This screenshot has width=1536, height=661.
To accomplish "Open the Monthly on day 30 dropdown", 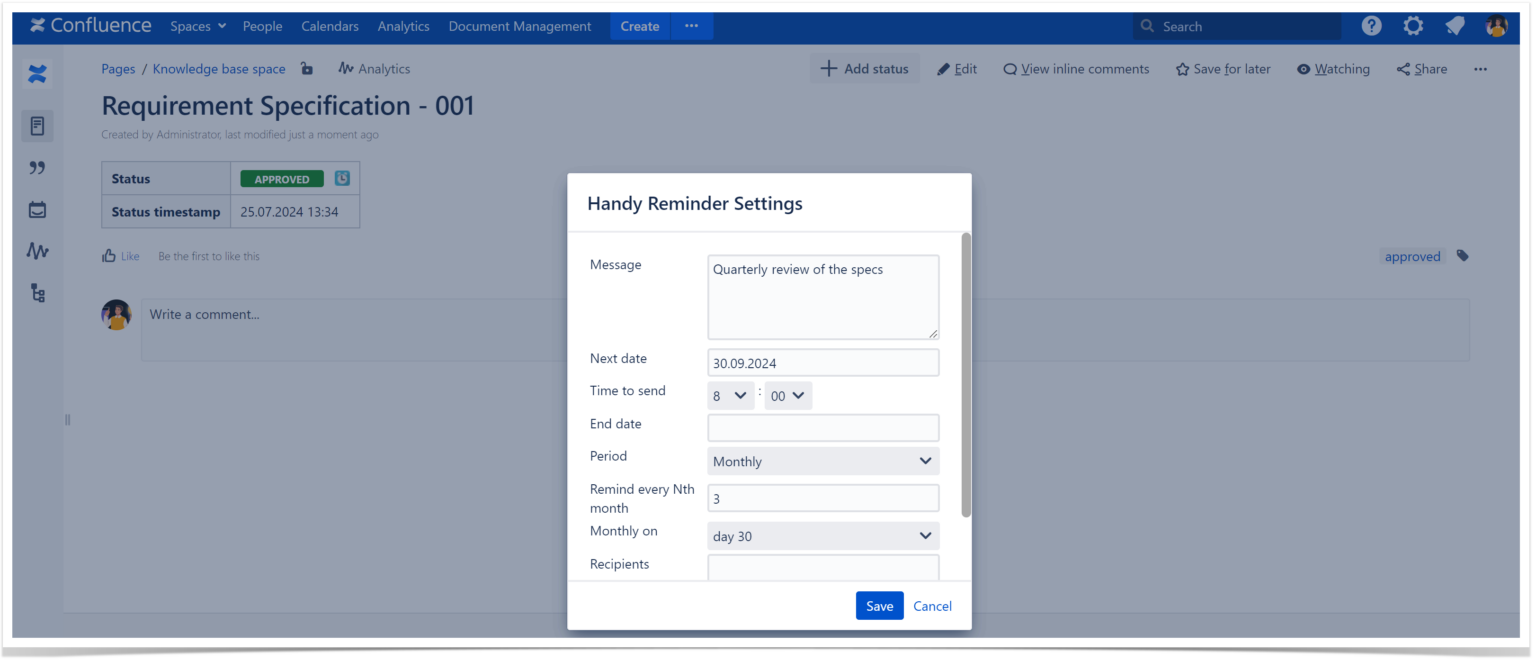I will [823, 536].
